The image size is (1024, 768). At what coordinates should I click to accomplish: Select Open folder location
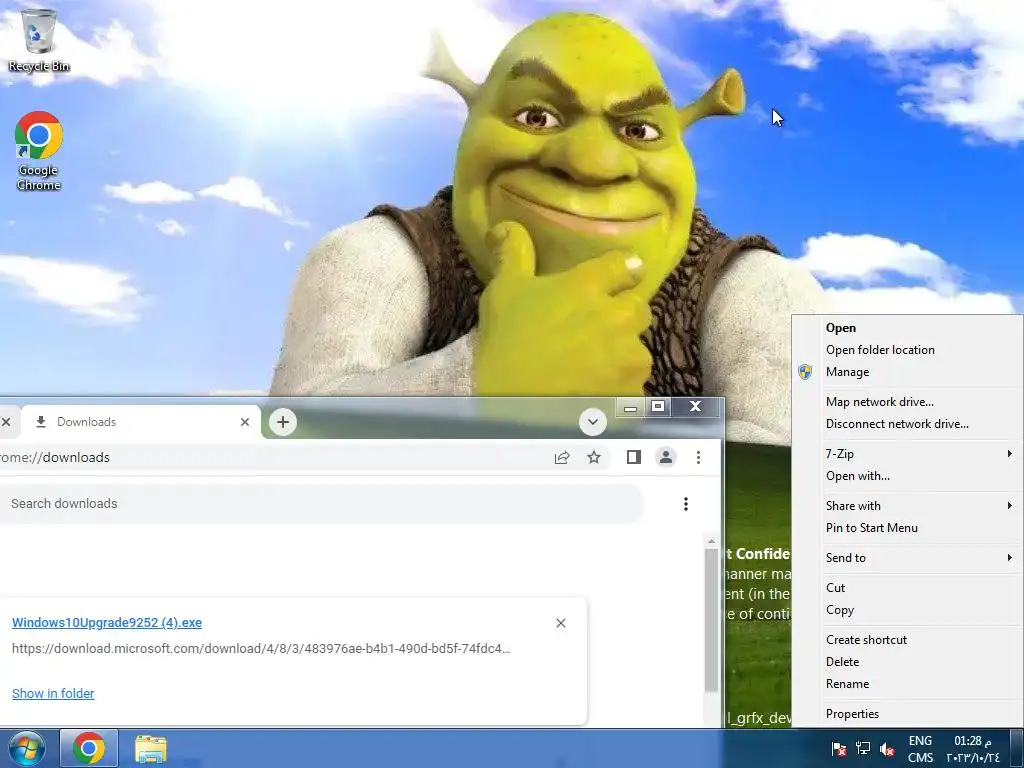(908, 350)
